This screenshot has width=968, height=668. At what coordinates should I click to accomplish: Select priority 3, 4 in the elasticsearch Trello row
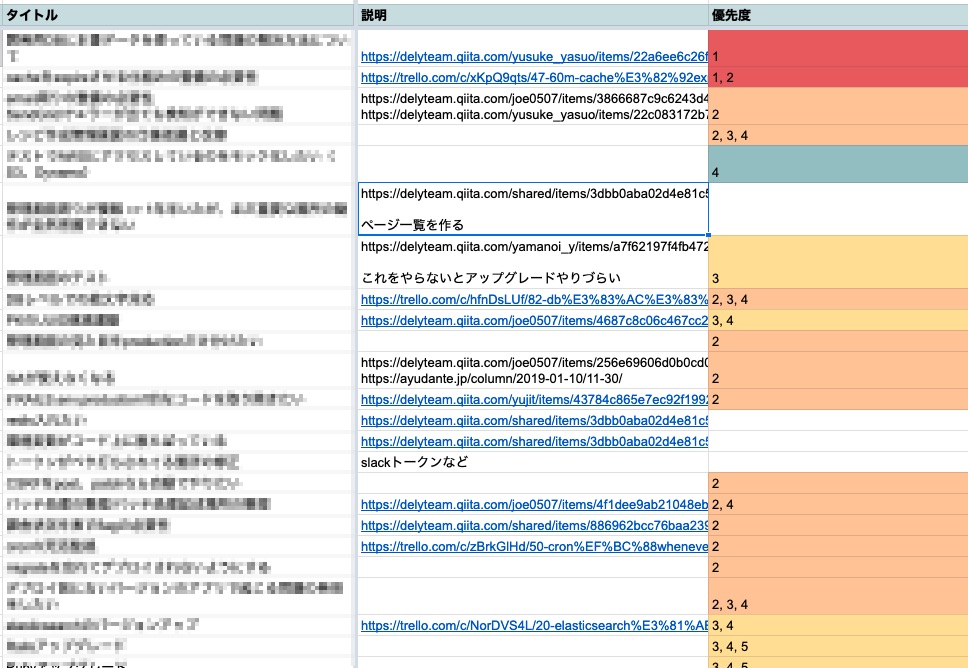[x=838, y=625]
